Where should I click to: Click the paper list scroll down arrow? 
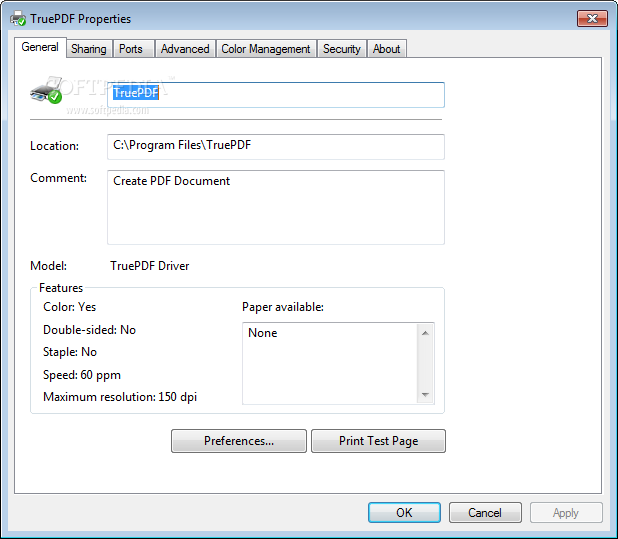(425, 394)
